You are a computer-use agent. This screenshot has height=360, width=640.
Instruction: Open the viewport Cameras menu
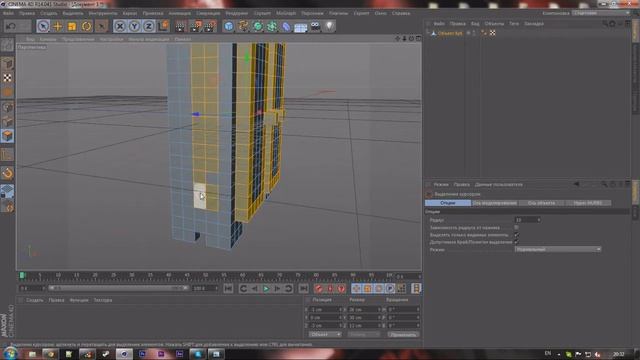click(48, 40)
